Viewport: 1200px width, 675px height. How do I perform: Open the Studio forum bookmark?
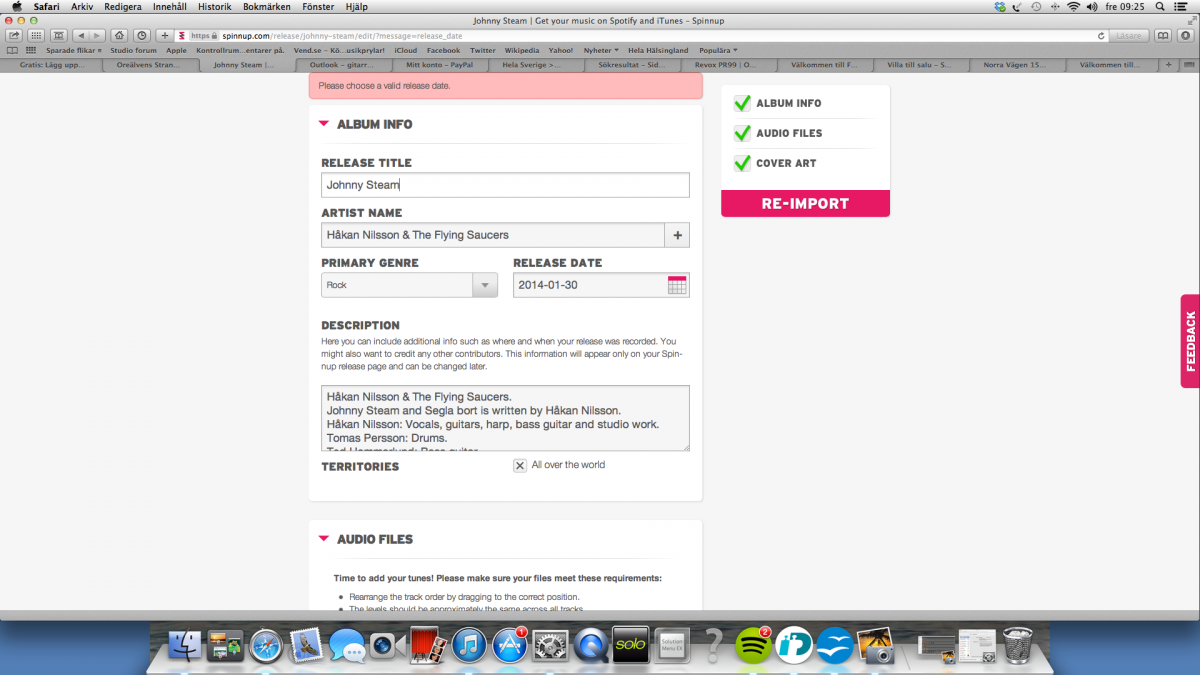(x=133, y=50)
